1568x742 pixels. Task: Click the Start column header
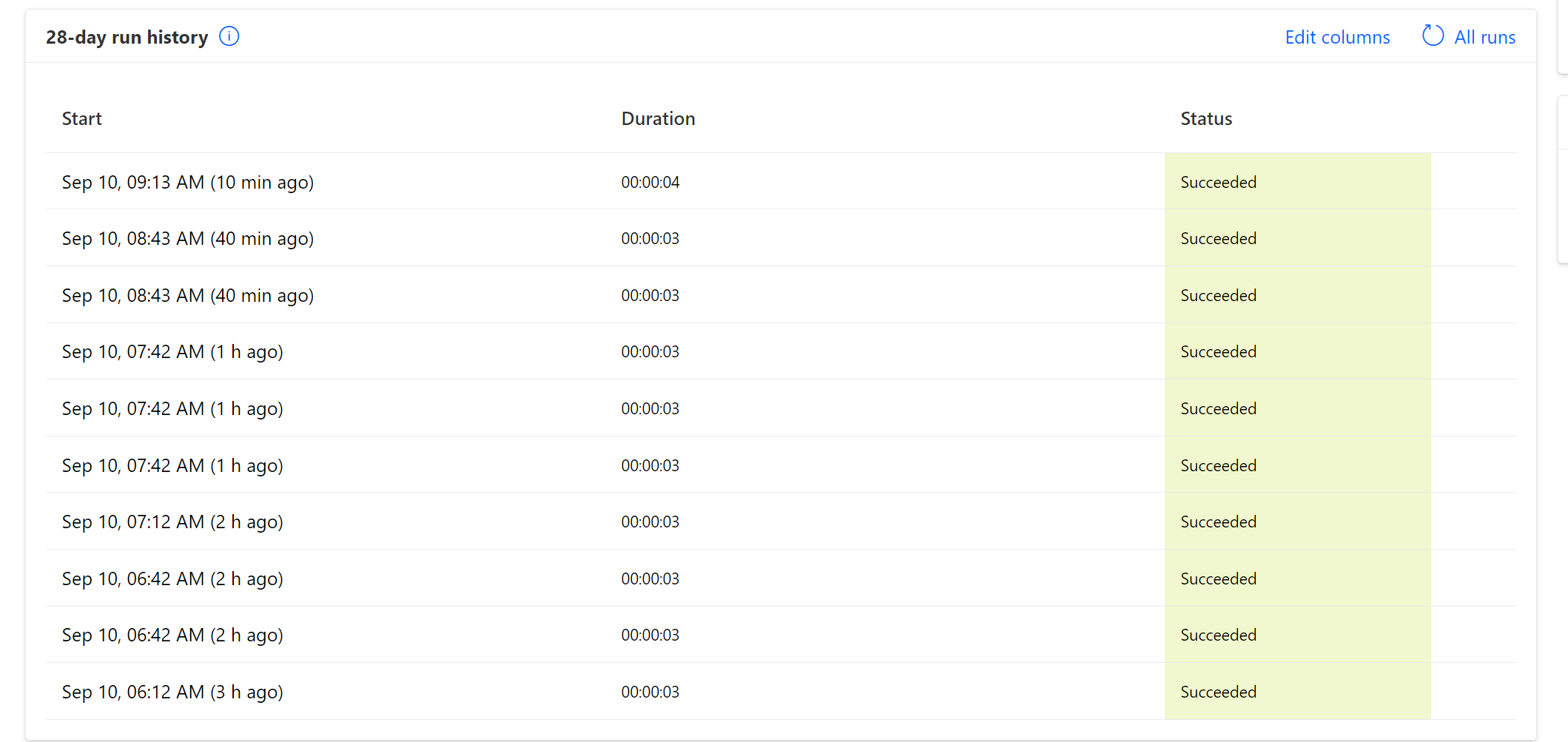[81, 119]
